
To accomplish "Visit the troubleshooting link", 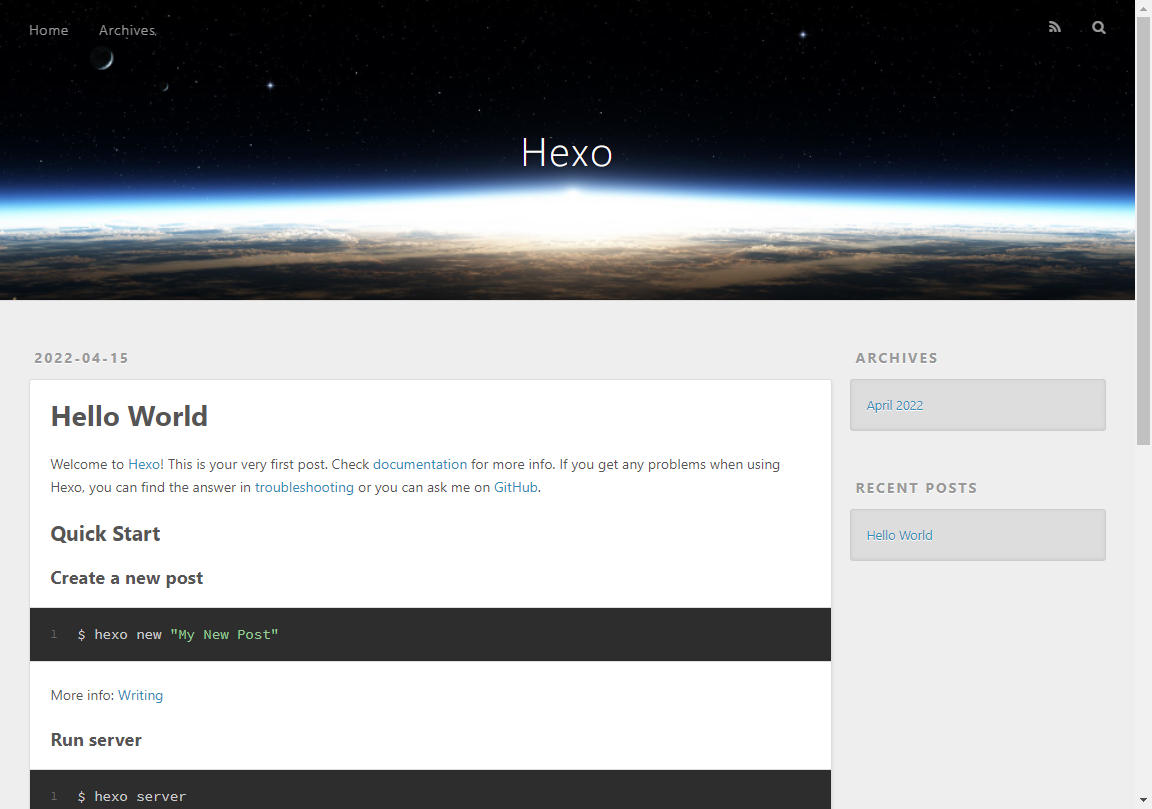I will [x=304, y=487].
